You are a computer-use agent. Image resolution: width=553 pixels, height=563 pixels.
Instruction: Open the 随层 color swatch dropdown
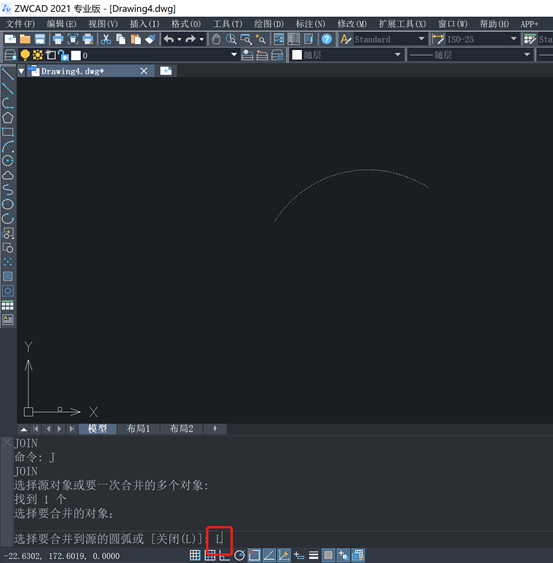398,55
